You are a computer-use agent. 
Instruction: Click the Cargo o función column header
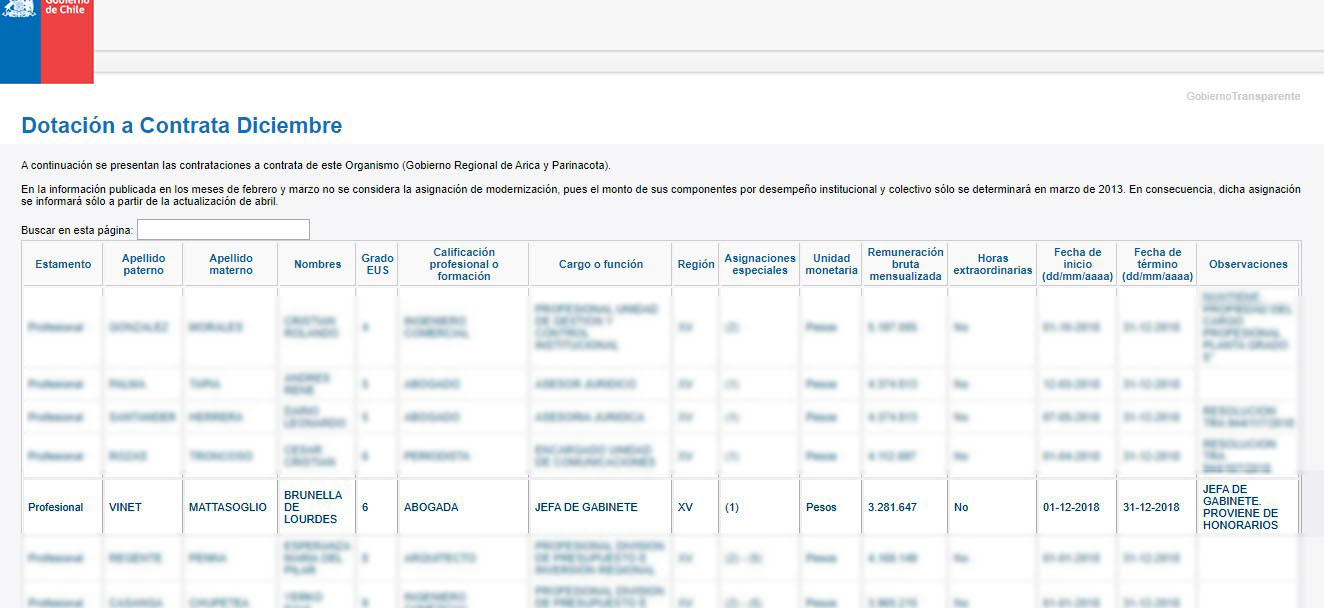(601, 264)
